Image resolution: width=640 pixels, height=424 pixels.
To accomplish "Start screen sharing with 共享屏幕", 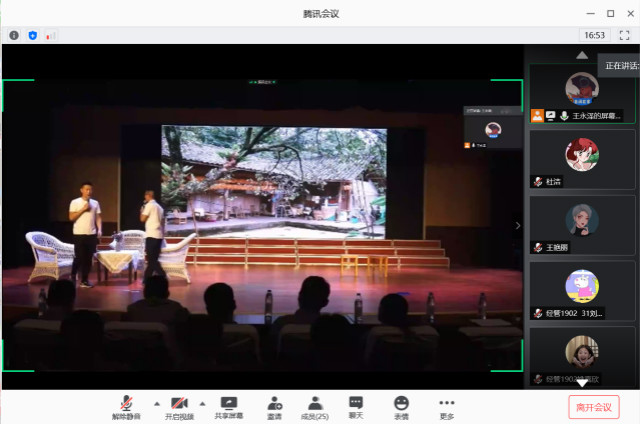I will click(x=229, y=407).
